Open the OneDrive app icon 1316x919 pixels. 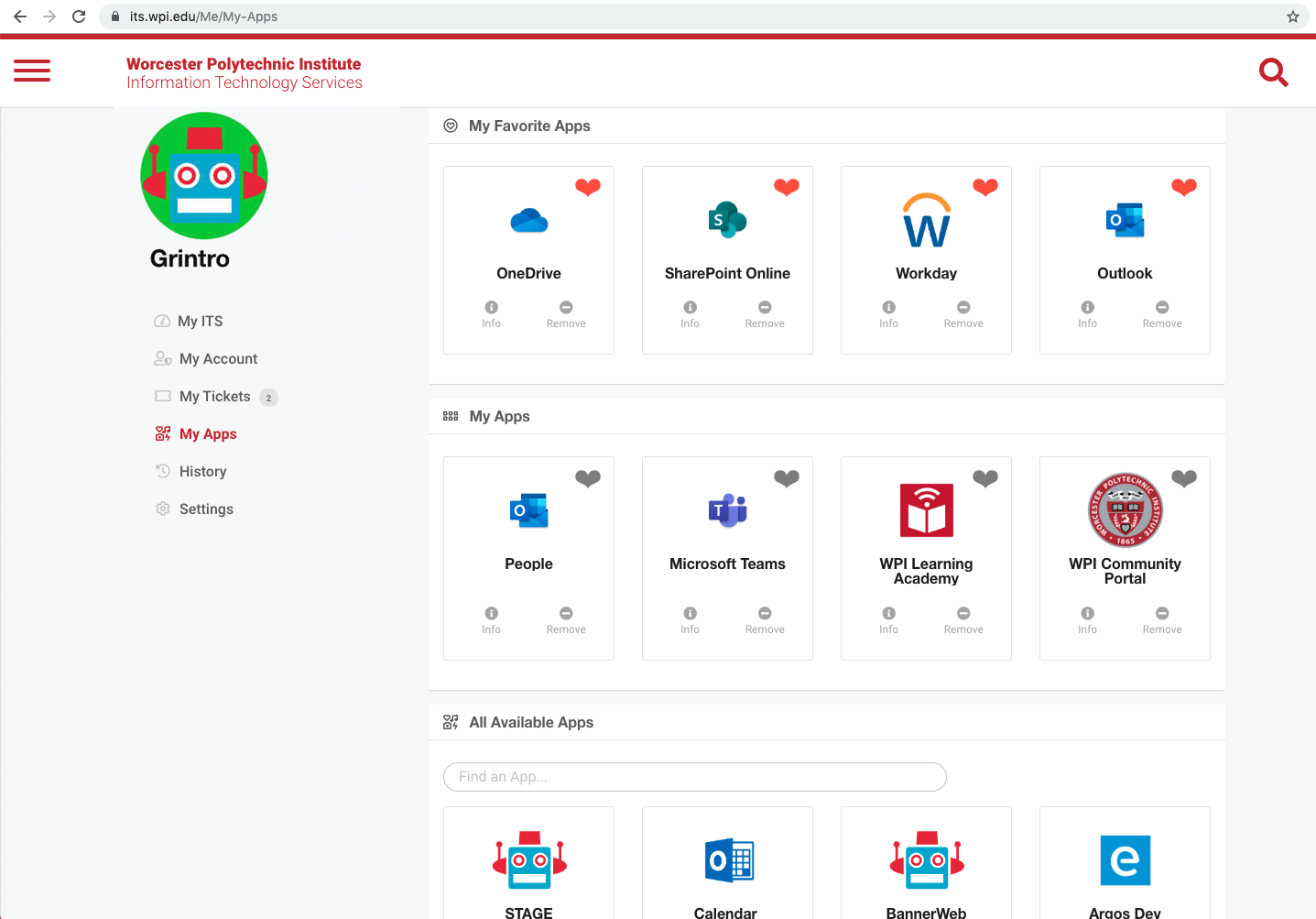pyautogui.click(x=529, y=221)
